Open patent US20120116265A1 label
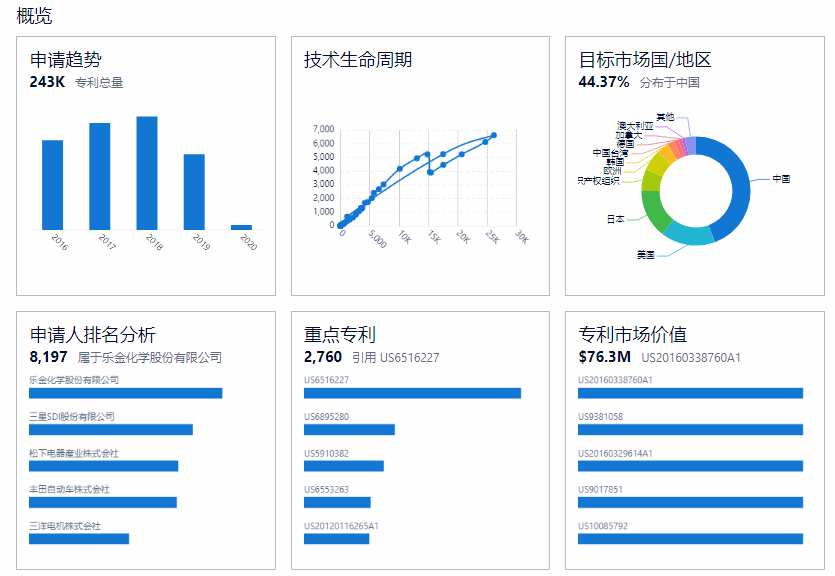Screen dimensions: 835x576 pos(341,526)
